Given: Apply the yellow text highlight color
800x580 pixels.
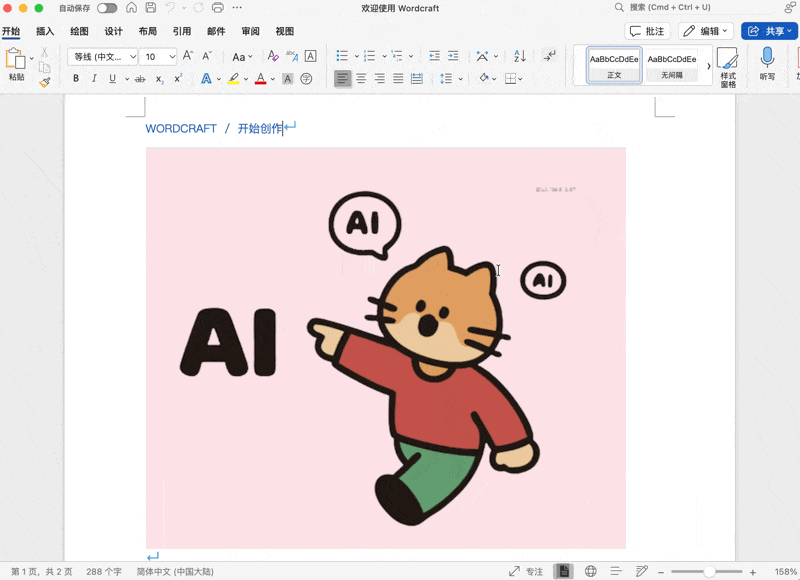Looking at the screenshot, I should pos(234,79).
